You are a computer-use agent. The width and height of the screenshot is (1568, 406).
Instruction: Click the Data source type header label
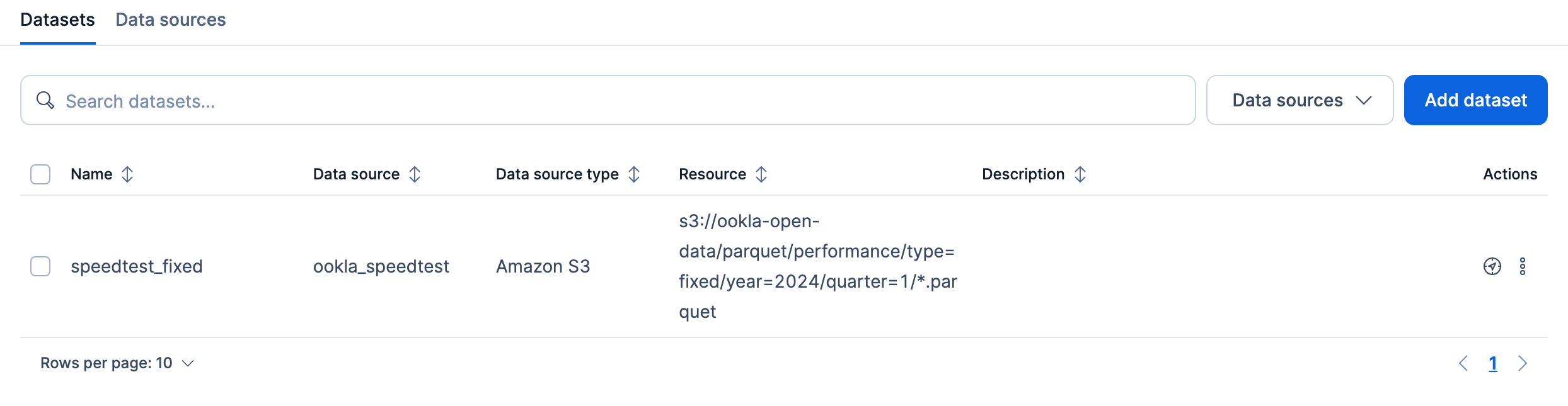tap(557, 174)
